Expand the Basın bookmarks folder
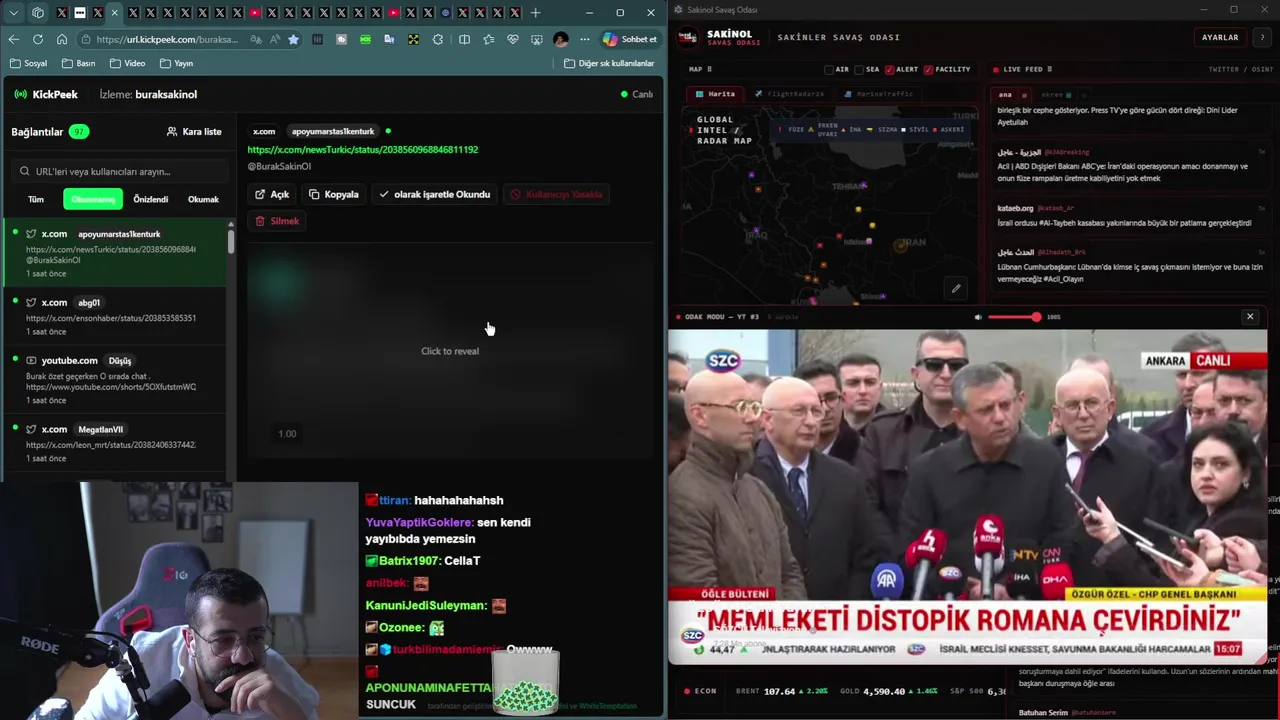This screenshot has width=1280, height=720. point(79,63)
